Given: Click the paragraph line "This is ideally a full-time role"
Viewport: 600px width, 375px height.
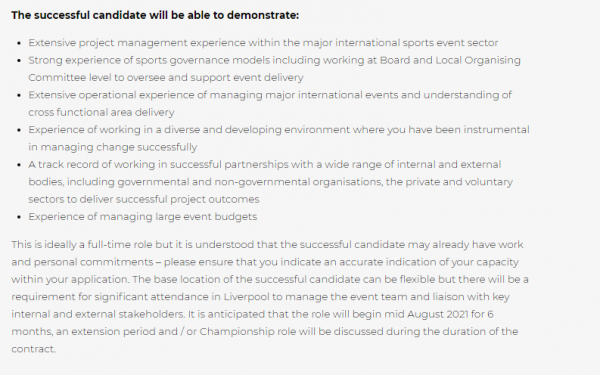Looking at the screenshot, I should click(x=267, y=245).
